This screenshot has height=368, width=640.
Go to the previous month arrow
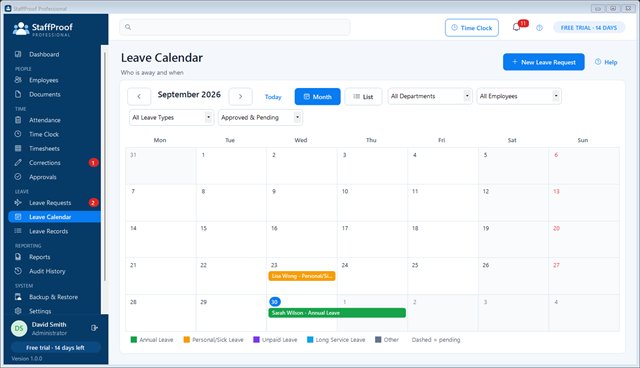tap(139, 96)
